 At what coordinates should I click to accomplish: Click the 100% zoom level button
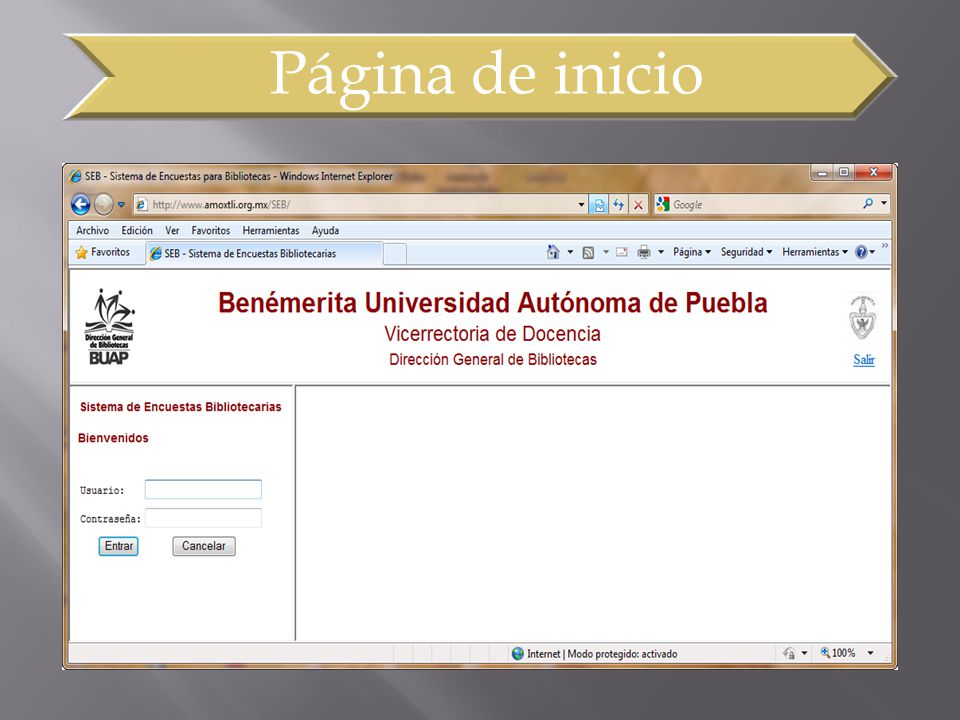coord(838,653)
